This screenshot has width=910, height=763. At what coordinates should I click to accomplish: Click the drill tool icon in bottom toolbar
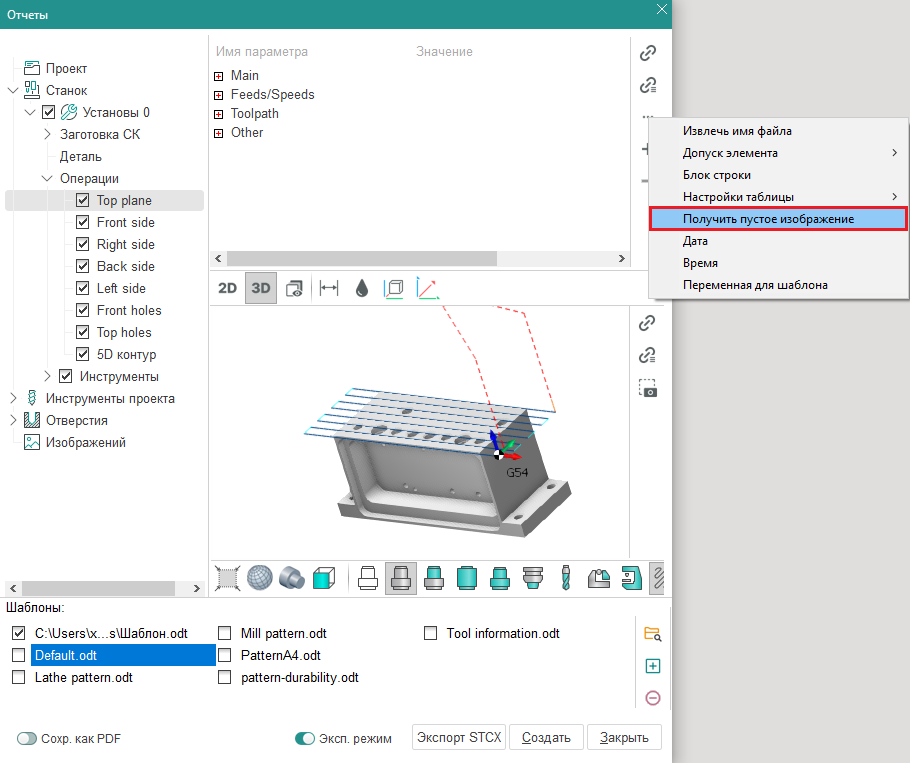pyautogui.click(x=565, y=577)
